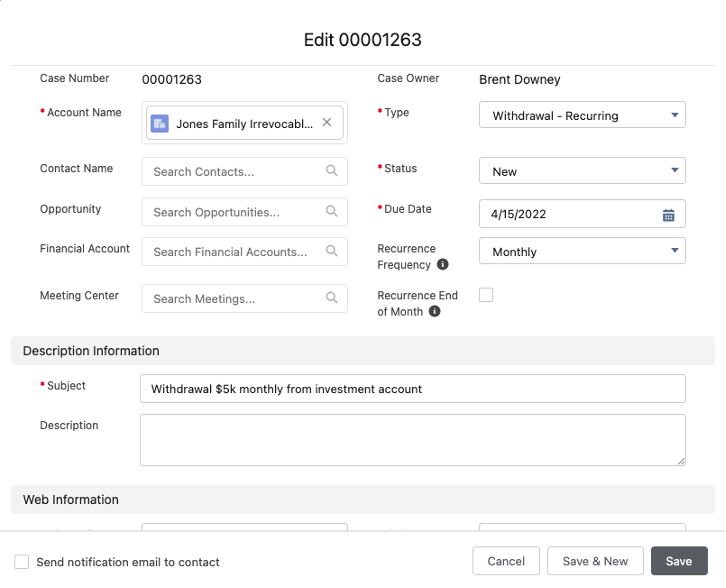Click the Financial Account search magnifier icon
Screen dimensions: 726x588
(x=332, y=252)
